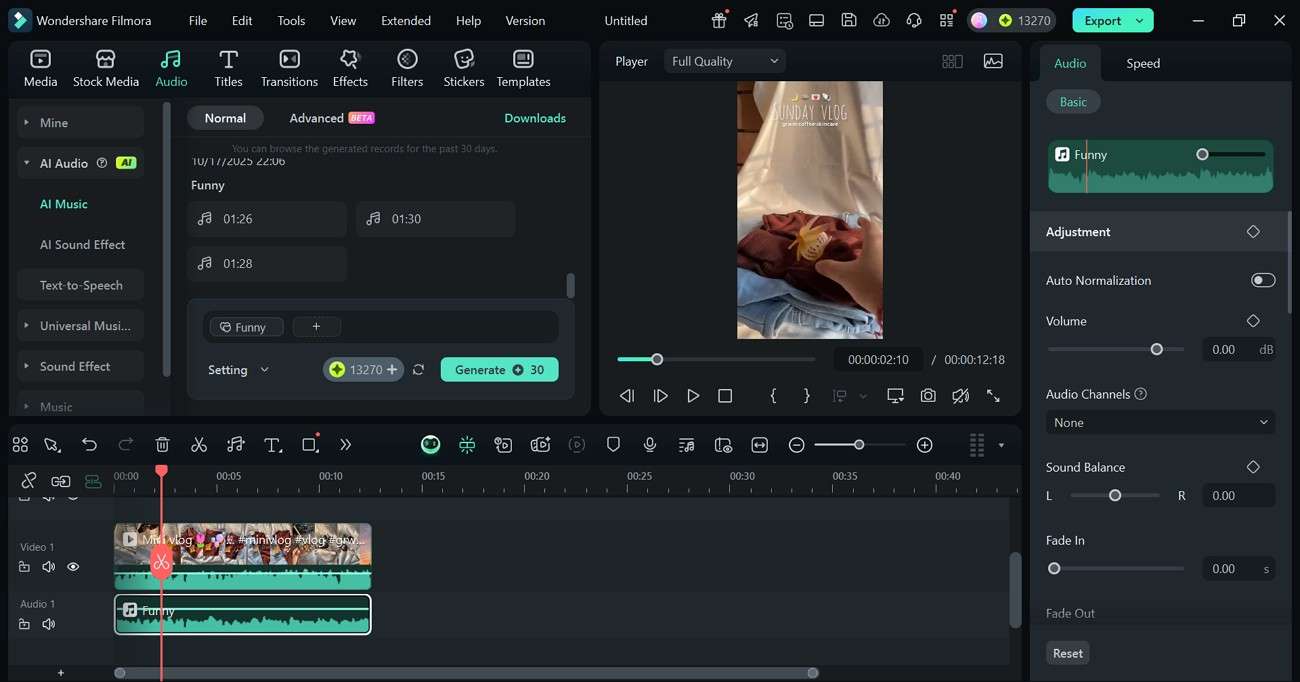The image size is (1300, 682).
Task: Split clip using the scissors tool
Action: (x=199, y=445)
